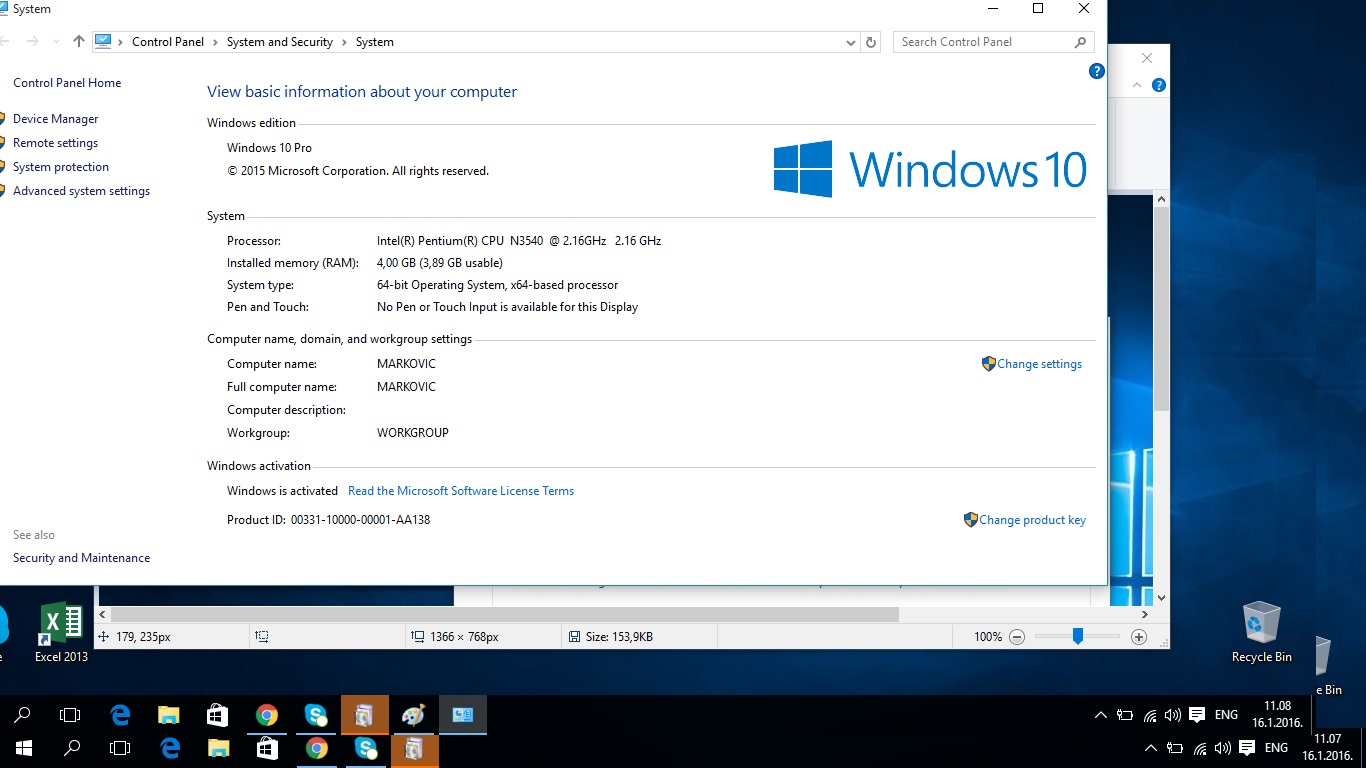Click the battery icon beside the 11.08 clock
Viewport: 1366px width, 768px height.
click(1125, 715)
